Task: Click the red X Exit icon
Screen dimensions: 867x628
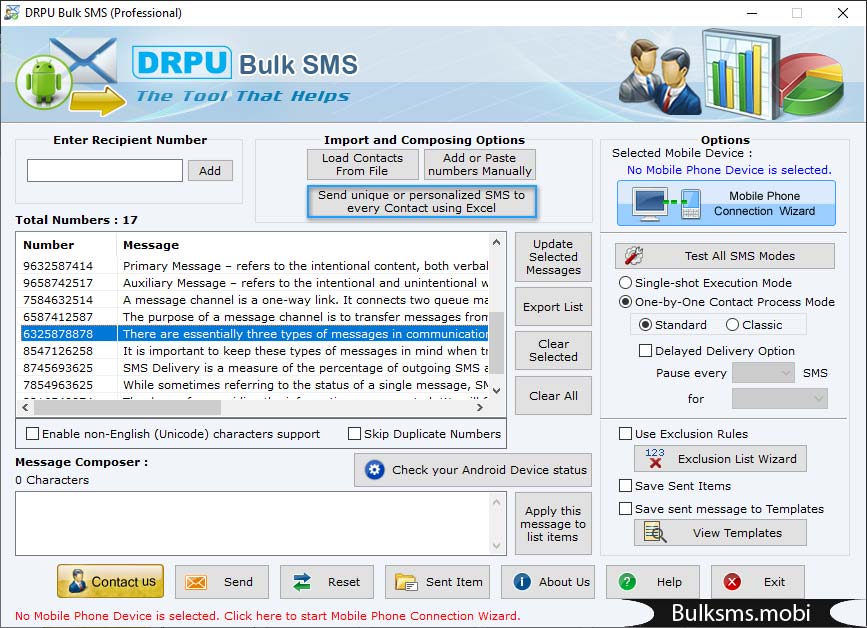Action: click(x=732, y=582)
